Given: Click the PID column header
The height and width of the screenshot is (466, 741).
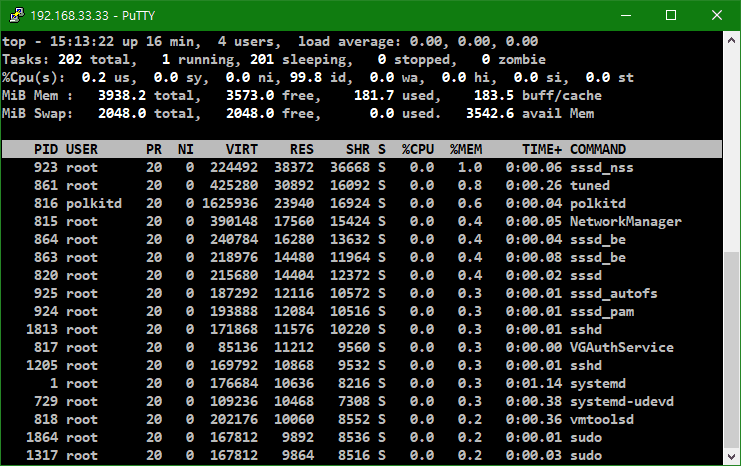Looking at the screenshot, I should click(x=45, y=149).
